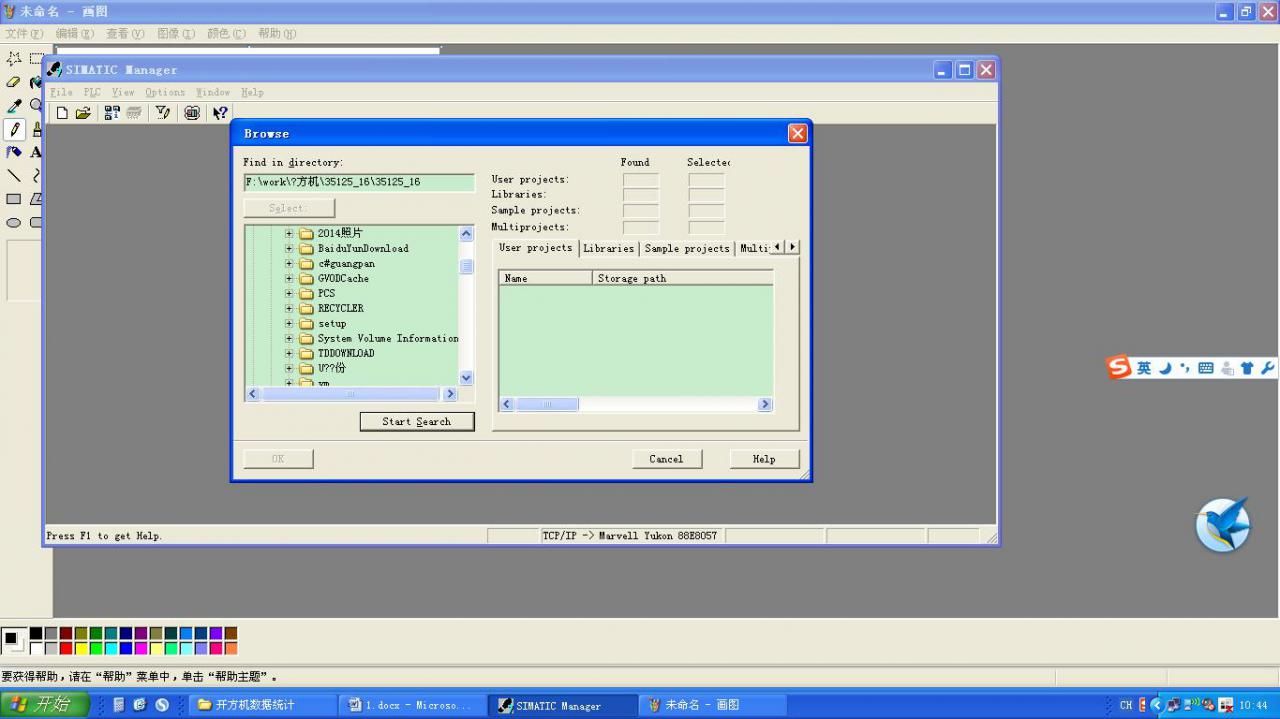Screen dimensions: 1280x719
Task: Expand the BaiduYunDownload folder node
Action: coord(289,249)
